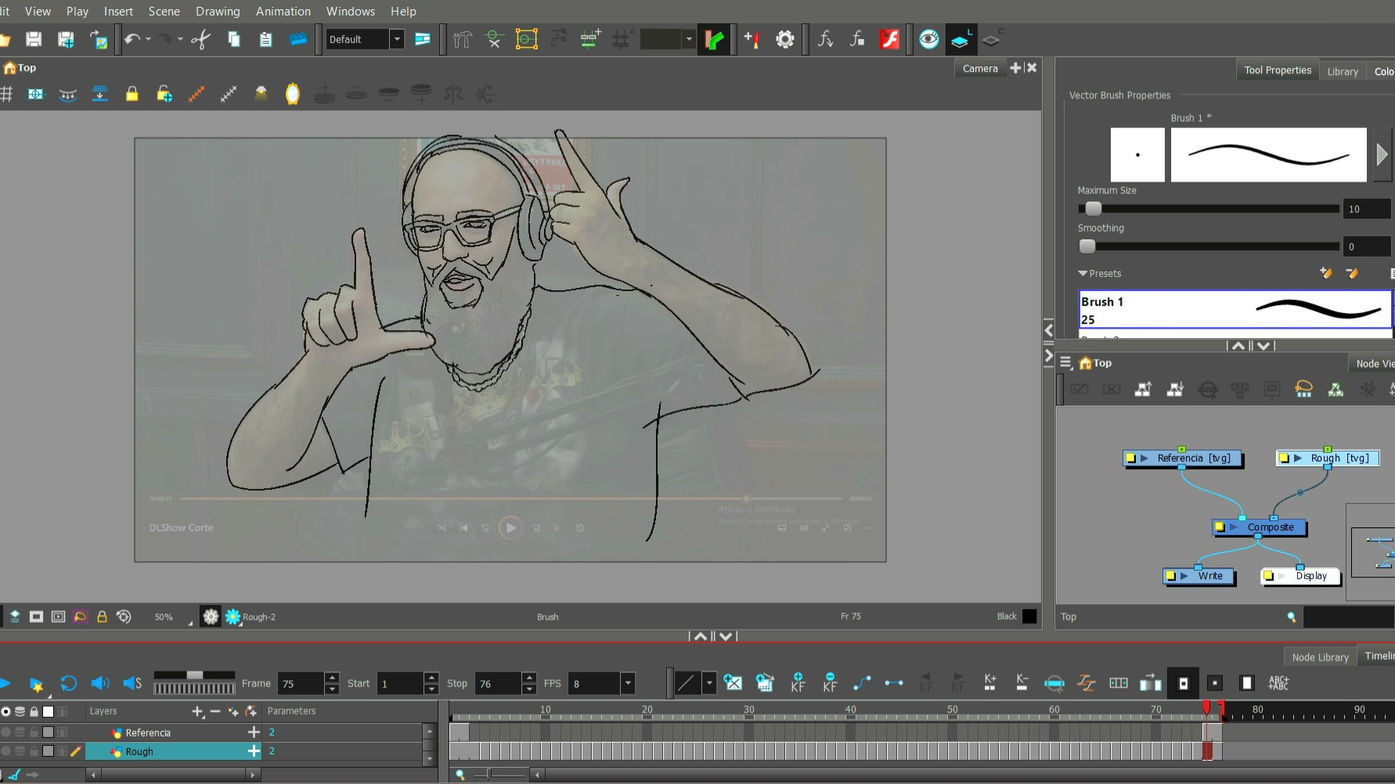Open the View menu

click(38, 11)
